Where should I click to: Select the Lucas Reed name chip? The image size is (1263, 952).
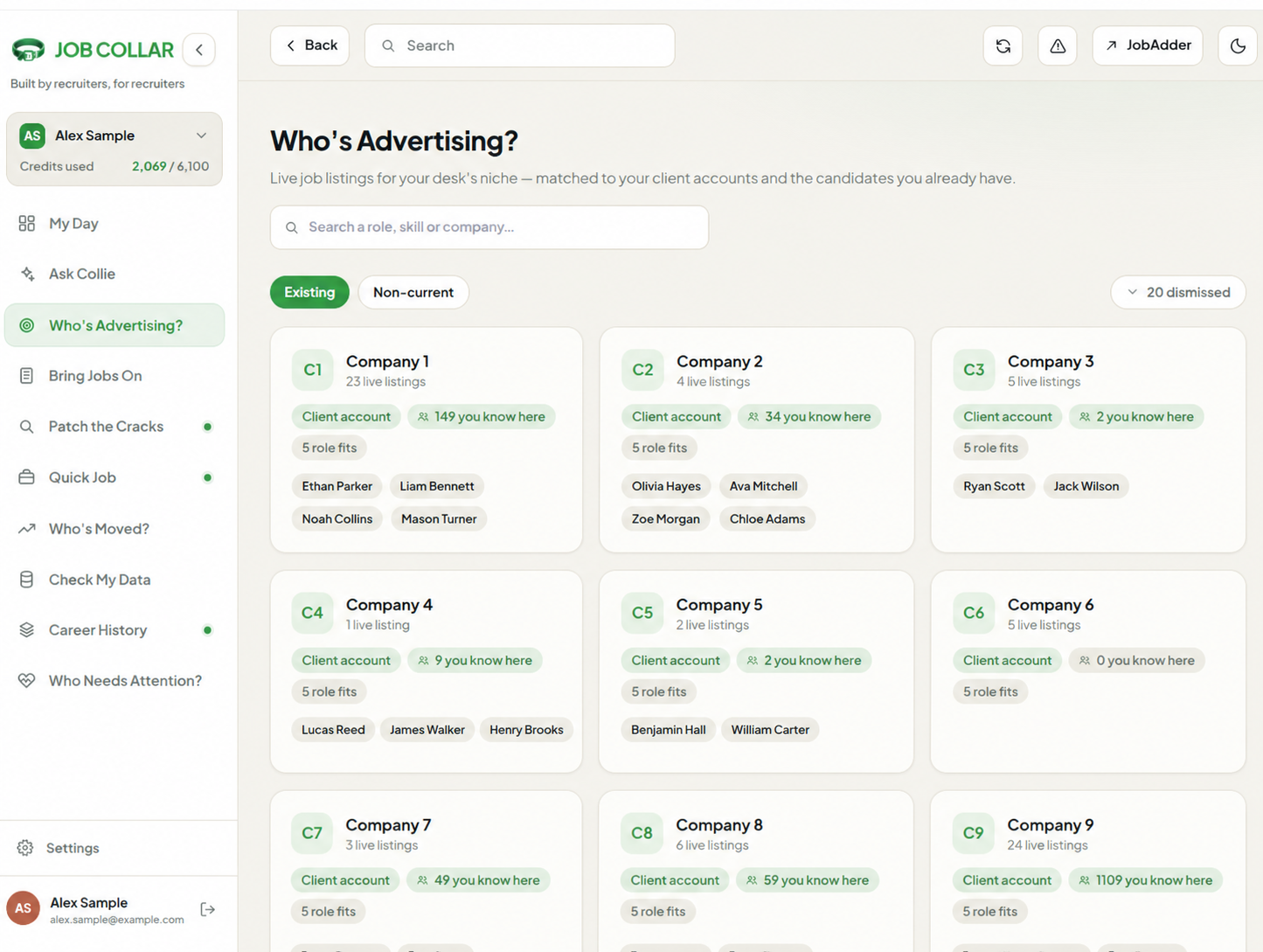333,730
